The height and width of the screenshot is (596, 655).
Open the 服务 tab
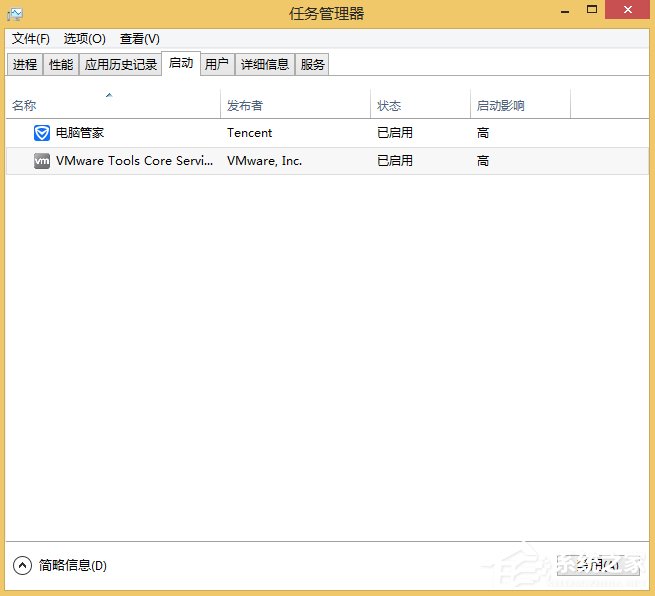(x=313, y=64)
